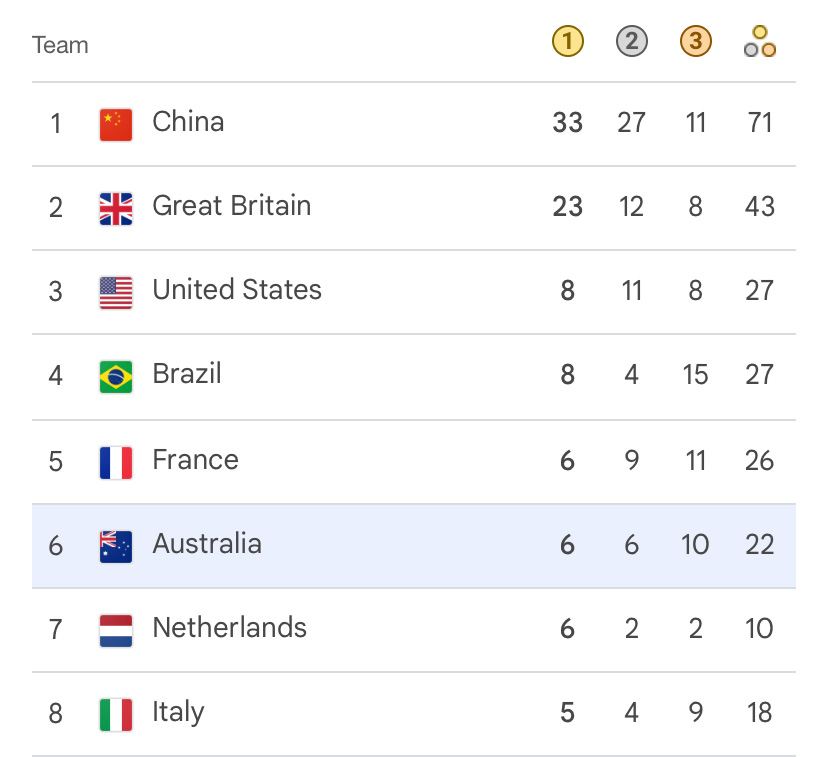Click Brazil's bronze count of 15
The width and height of the screenshot is (828, 757).
pos(695,375)
